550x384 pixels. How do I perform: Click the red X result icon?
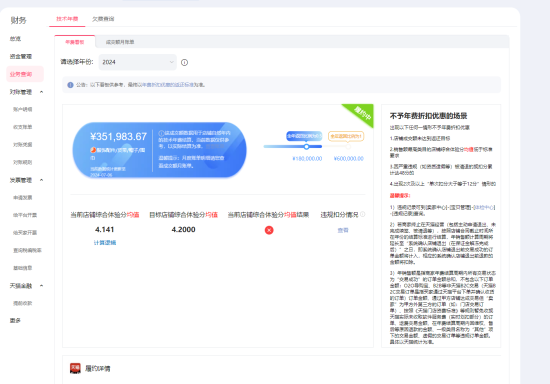coord(269,230)
